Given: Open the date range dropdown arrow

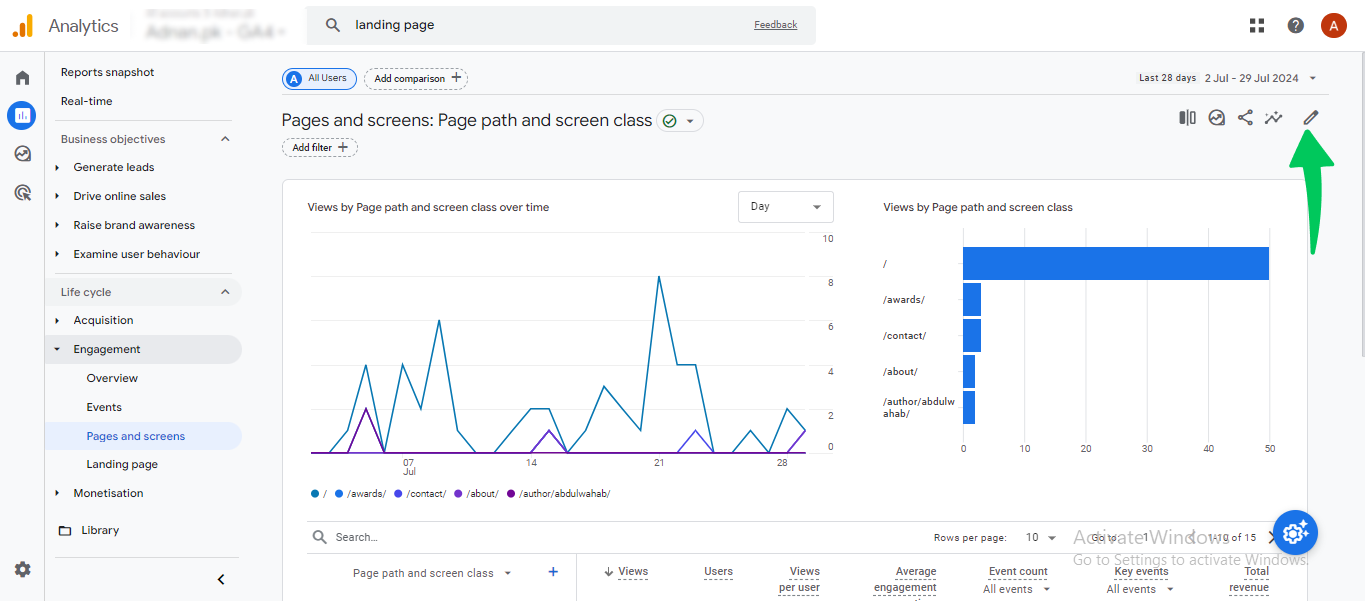Looking at the screenshot, I should [1313, 78].
